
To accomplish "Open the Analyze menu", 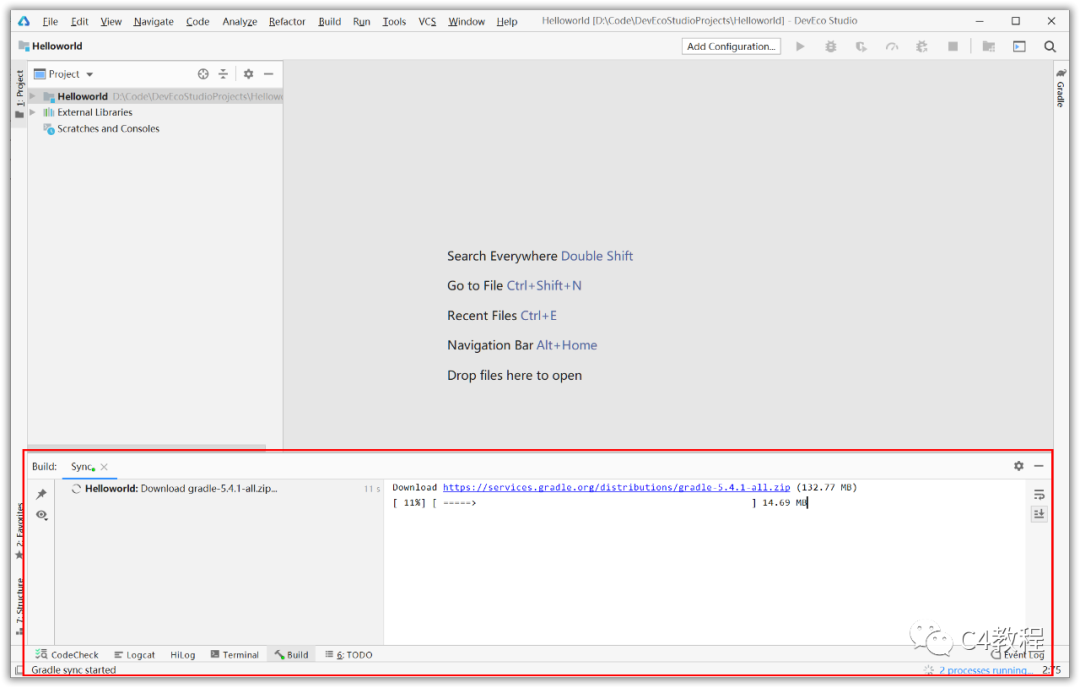I will click(240, 21).
